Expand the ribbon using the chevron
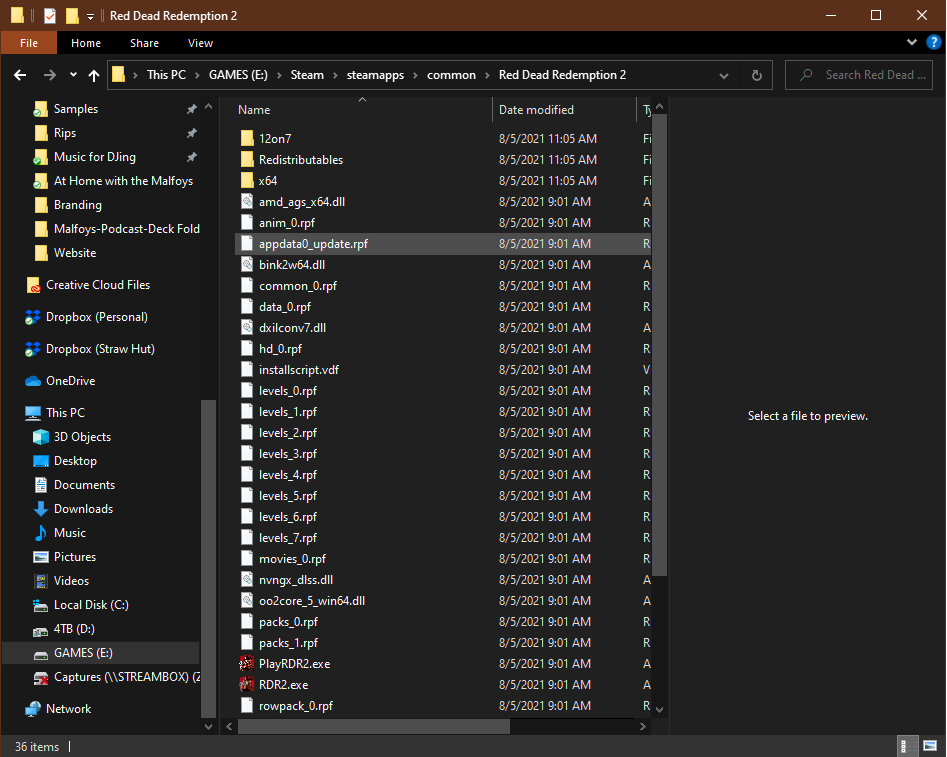947x757 pixels. click(x=912, y=43)
